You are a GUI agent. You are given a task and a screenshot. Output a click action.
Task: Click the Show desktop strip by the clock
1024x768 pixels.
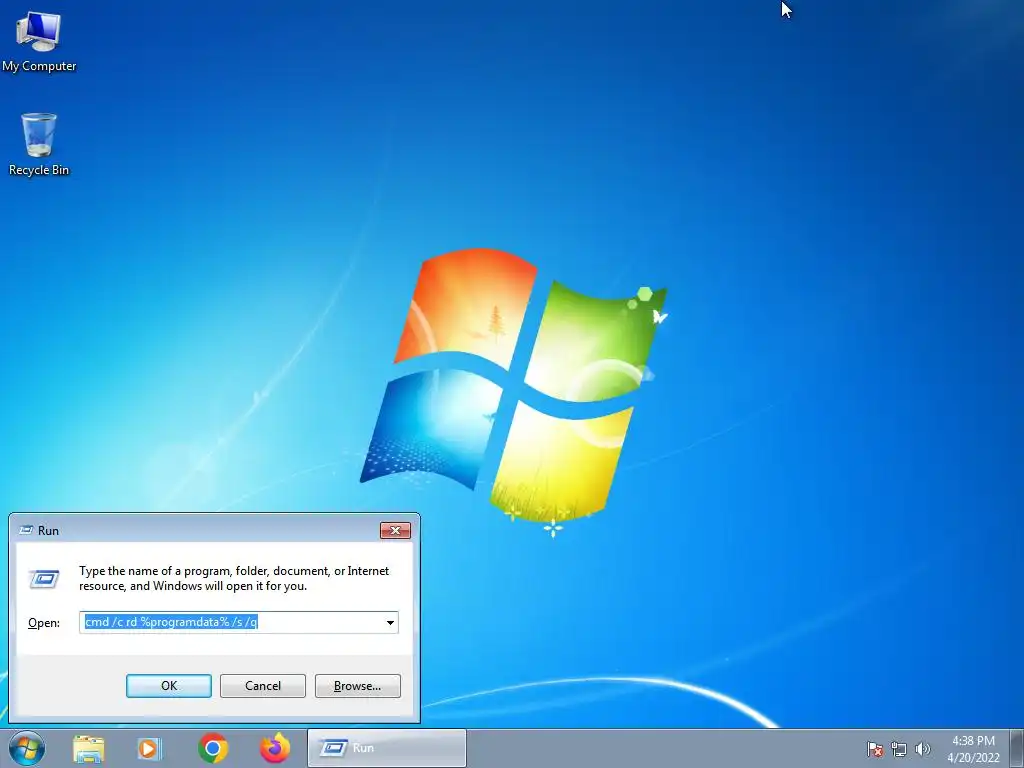pos(1017,748)
